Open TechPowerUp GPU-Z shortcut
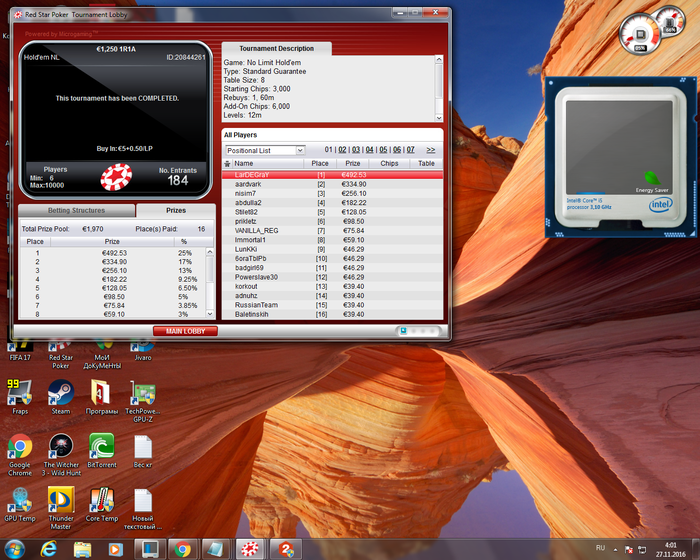This screenshot has height=560, width=700. [143, 401]
